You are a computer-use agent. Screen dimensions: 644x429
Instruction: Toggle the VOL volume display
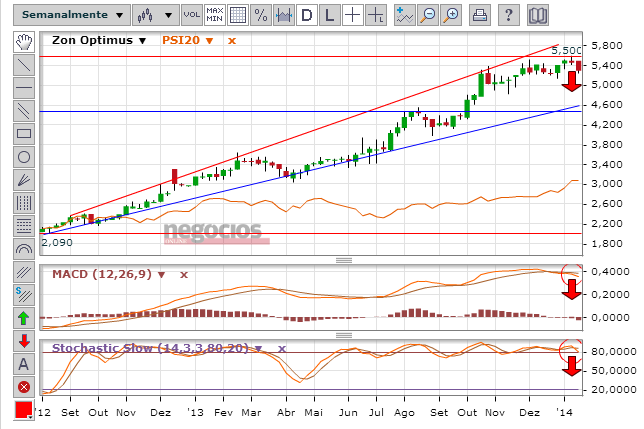click(x=192, y=15)
